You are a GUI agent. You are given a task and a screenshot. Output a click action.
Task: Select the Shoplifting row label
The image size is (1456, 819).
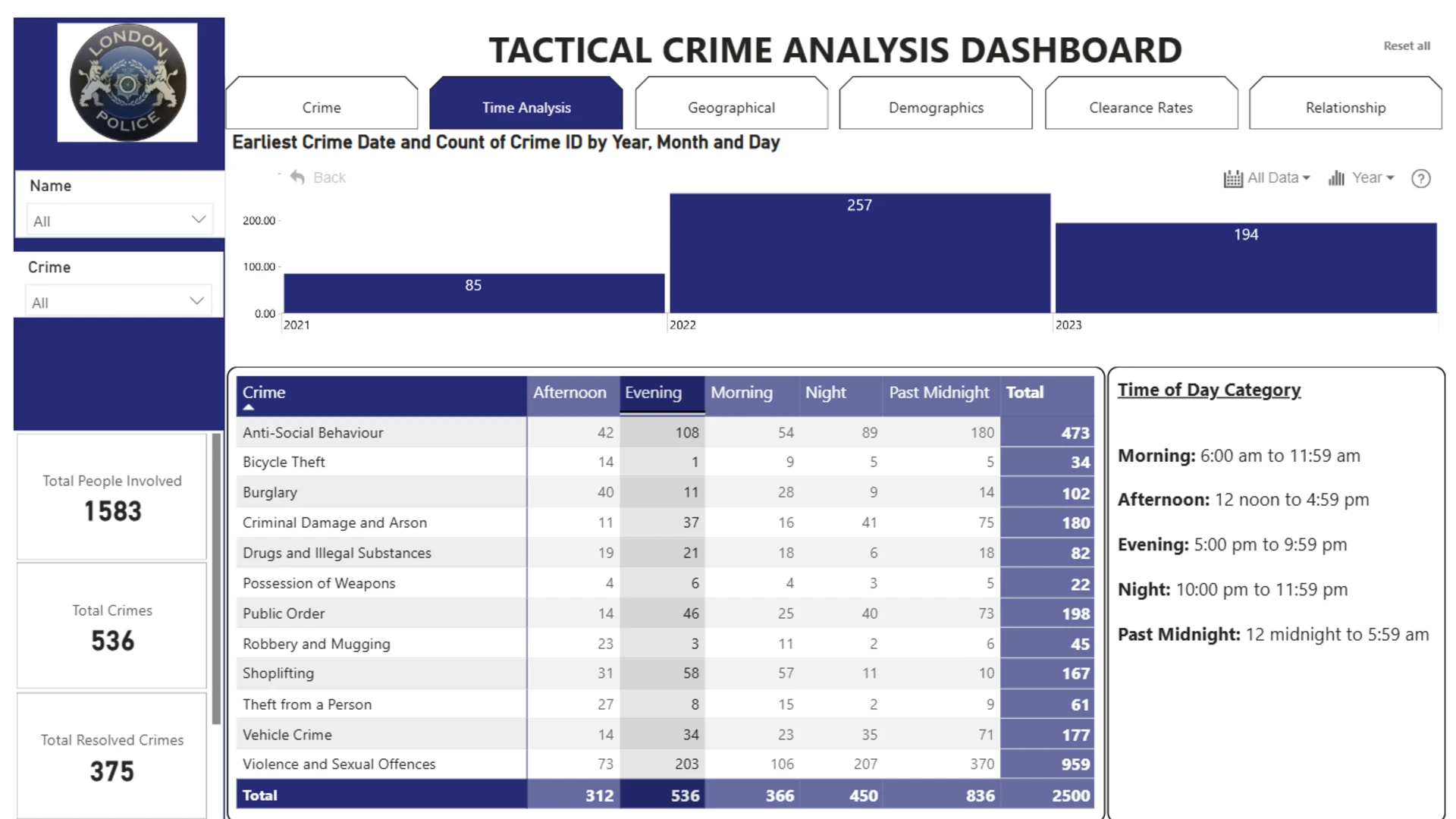tap(278, 673)
